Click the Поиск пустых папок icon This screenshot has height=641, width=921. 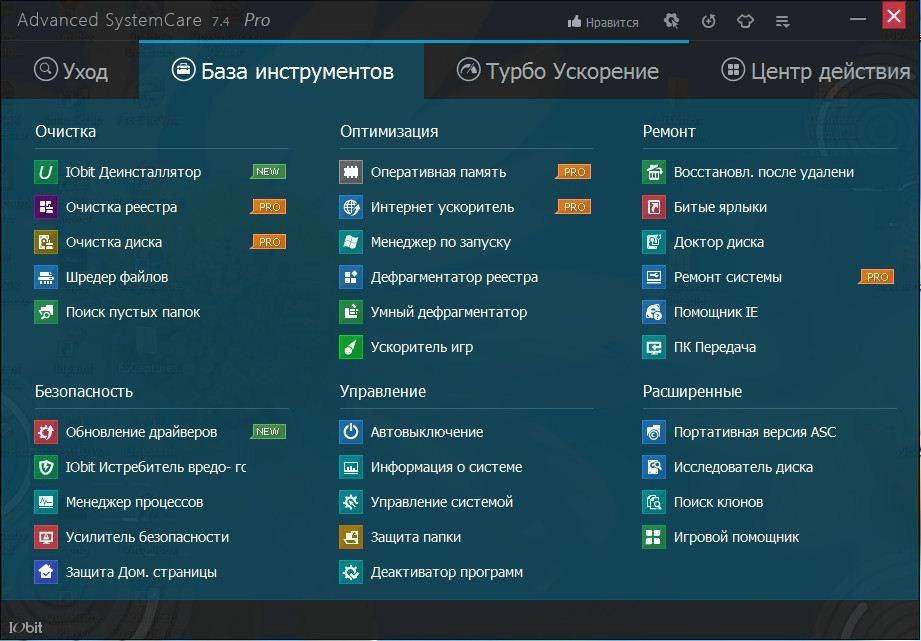pos(46,312)
